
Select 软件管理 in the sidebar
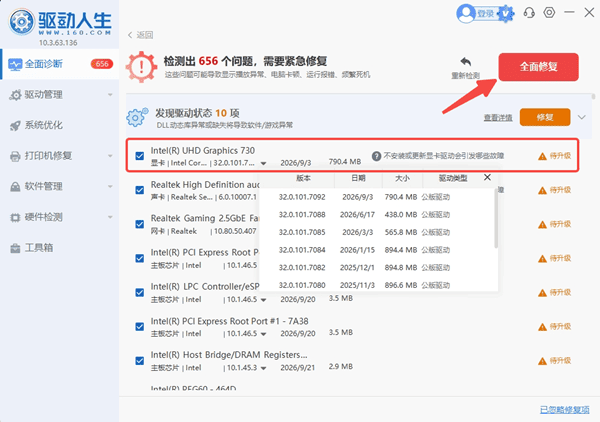pos(60,186)
